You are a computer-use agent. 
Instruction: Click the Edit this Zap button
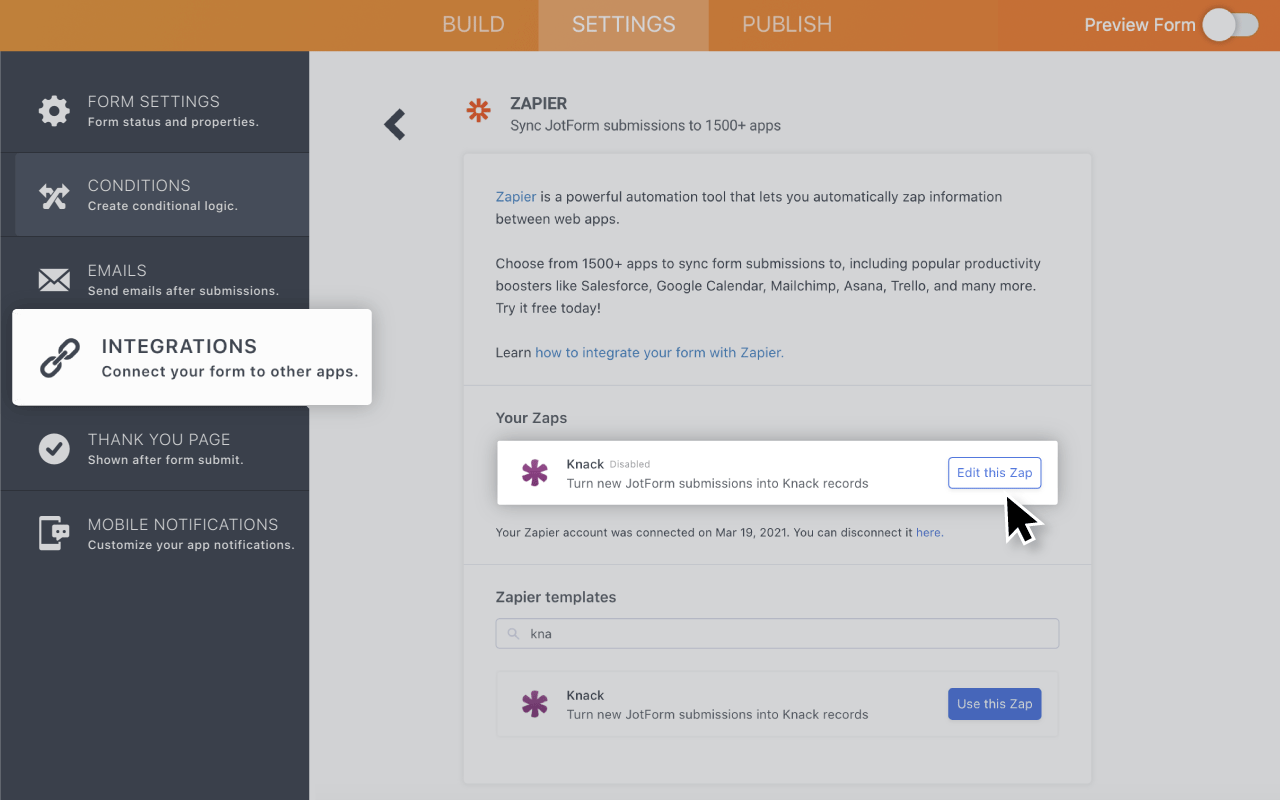click(994, 472)
